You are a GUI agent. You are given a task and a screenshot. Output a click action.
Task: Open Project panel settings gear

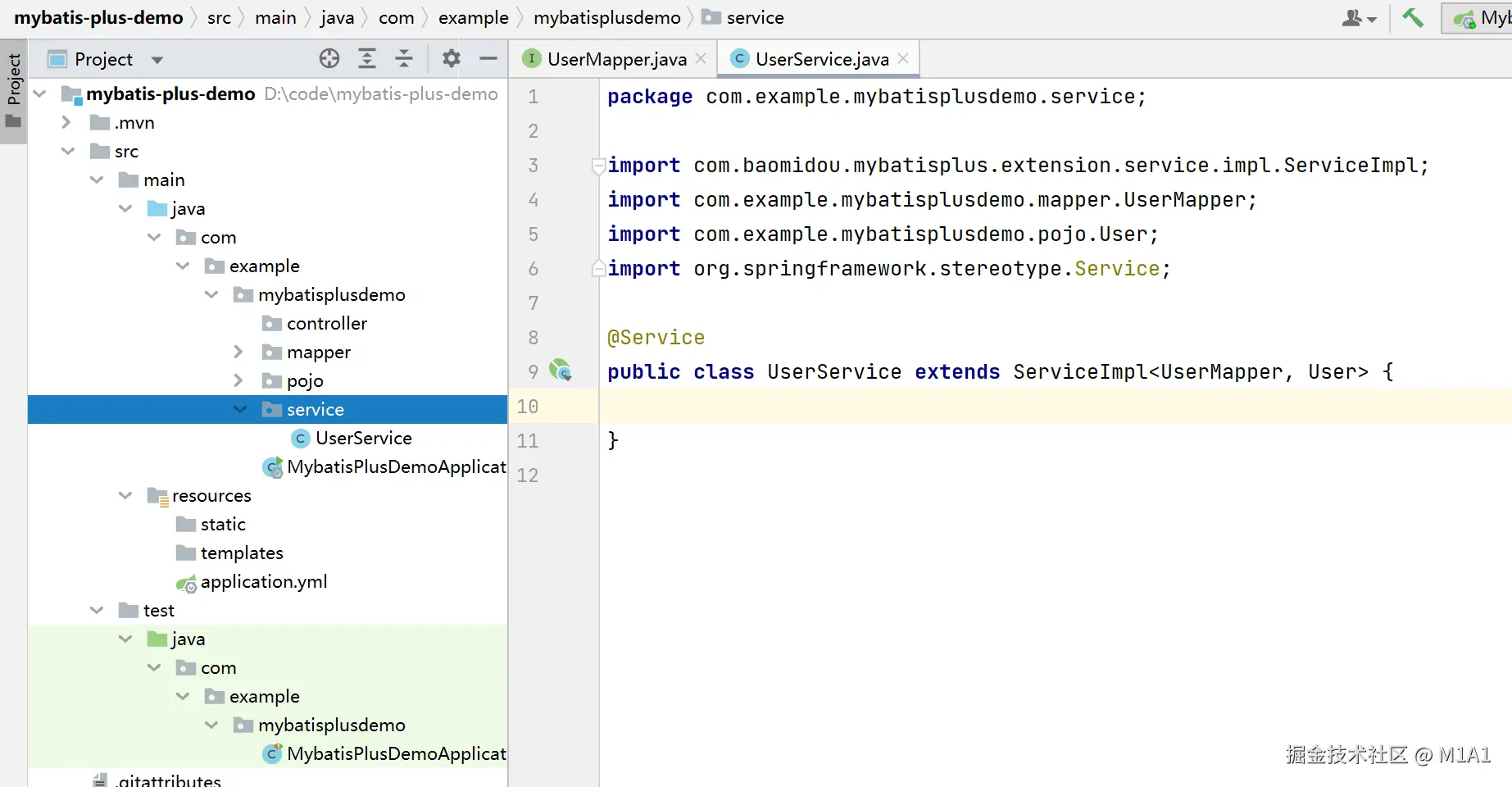(x=452, y=58)
